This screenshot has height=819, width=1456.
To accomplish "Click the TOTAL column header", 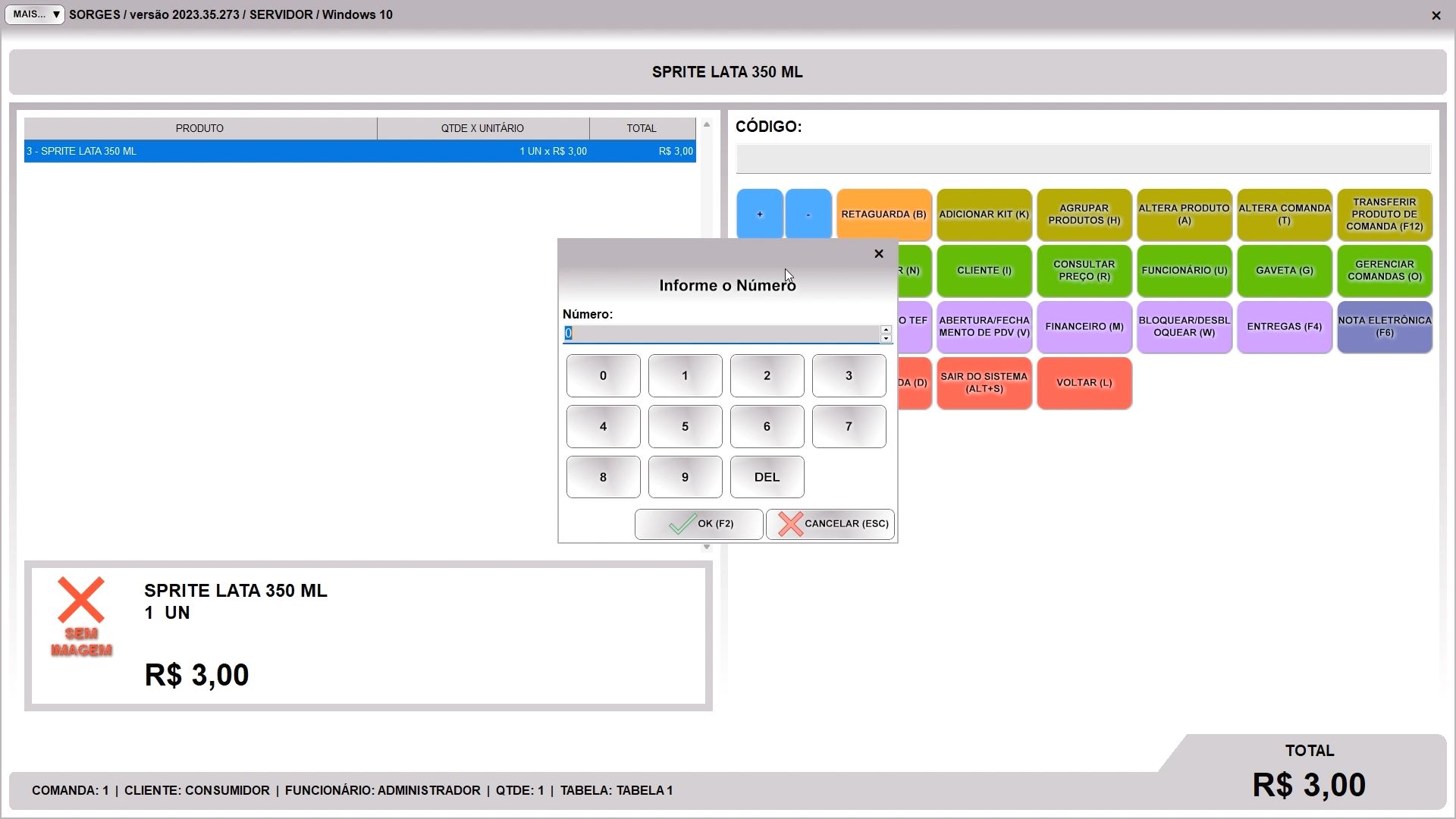I will pos(642,128).
